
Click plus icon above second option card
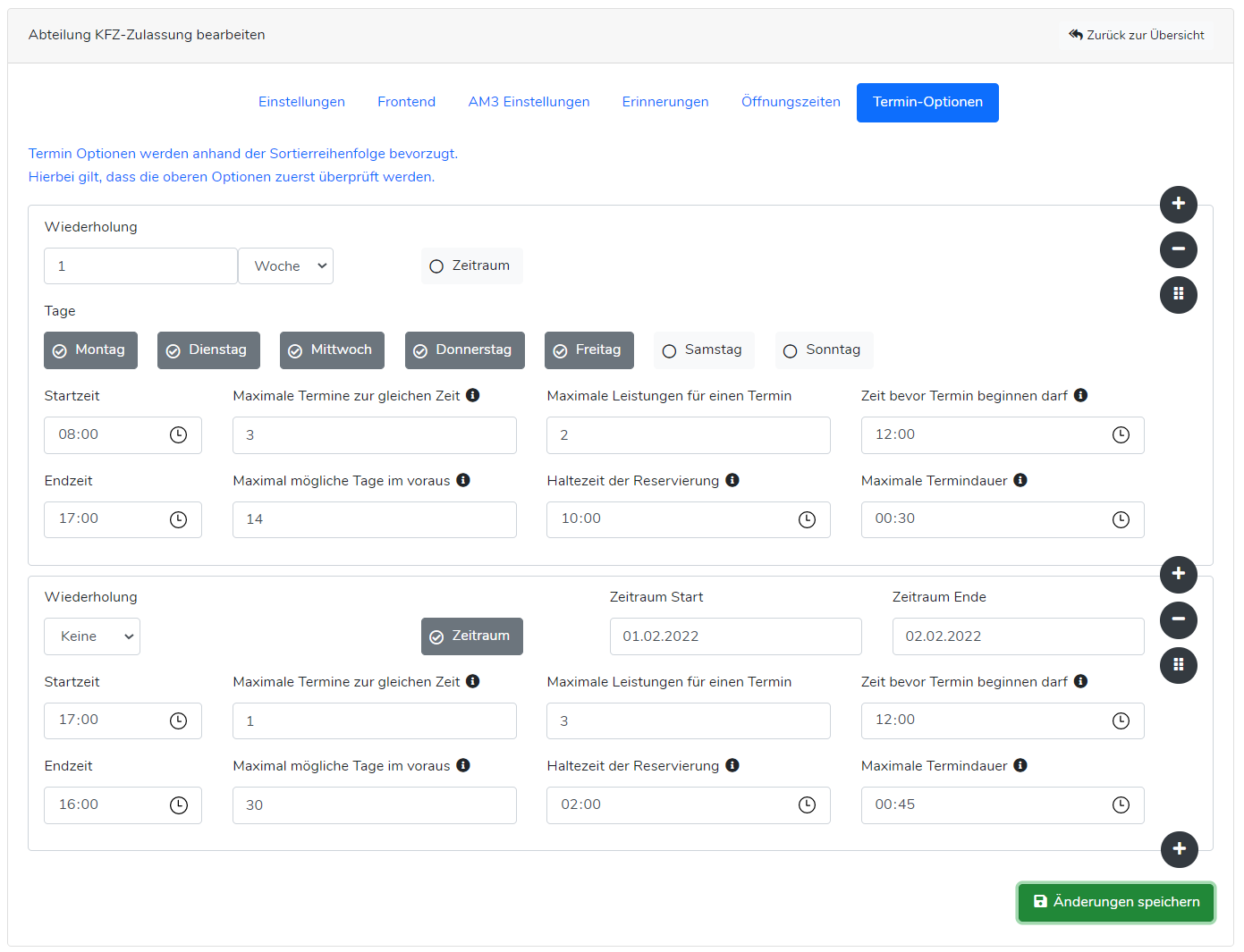coord(1179,574)
